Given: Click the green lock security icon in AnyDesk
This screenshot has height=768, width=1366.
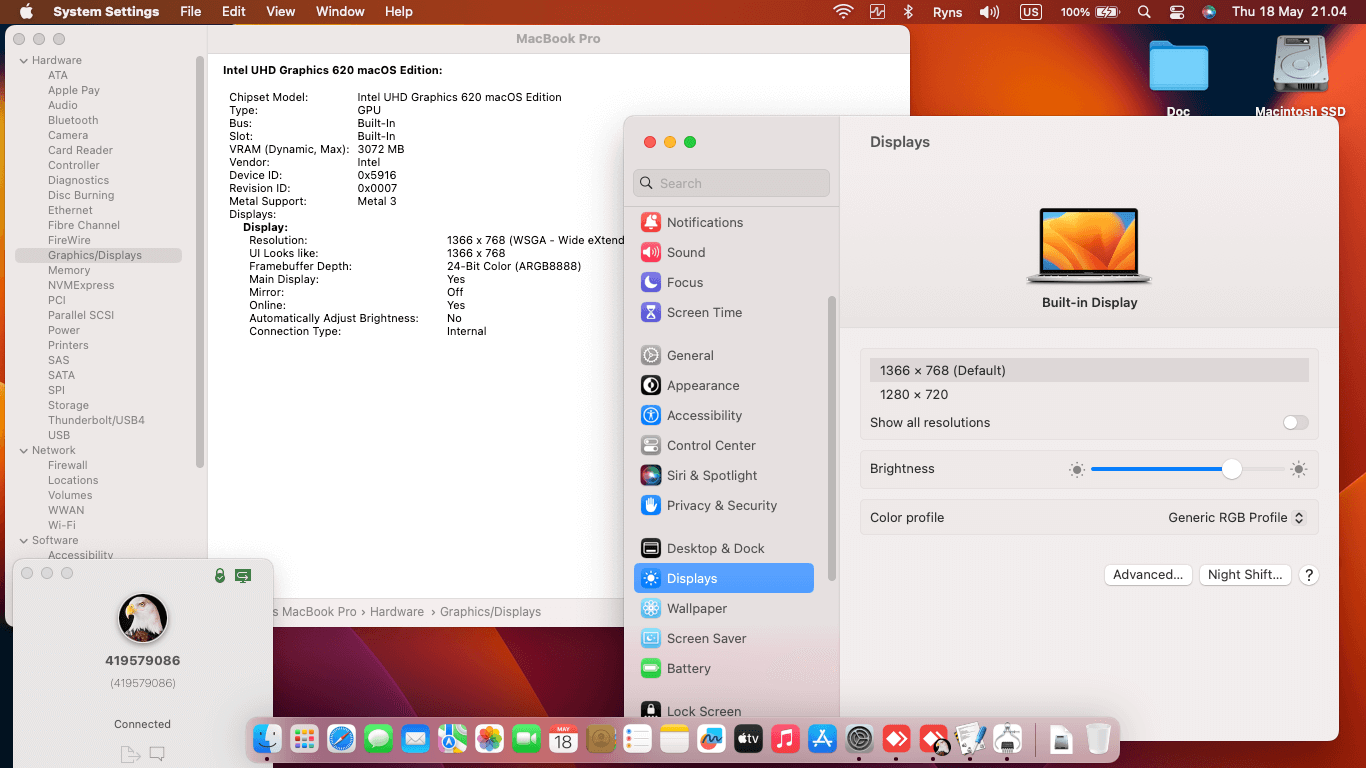Looking at the screenshot, I should click(220, 576).
